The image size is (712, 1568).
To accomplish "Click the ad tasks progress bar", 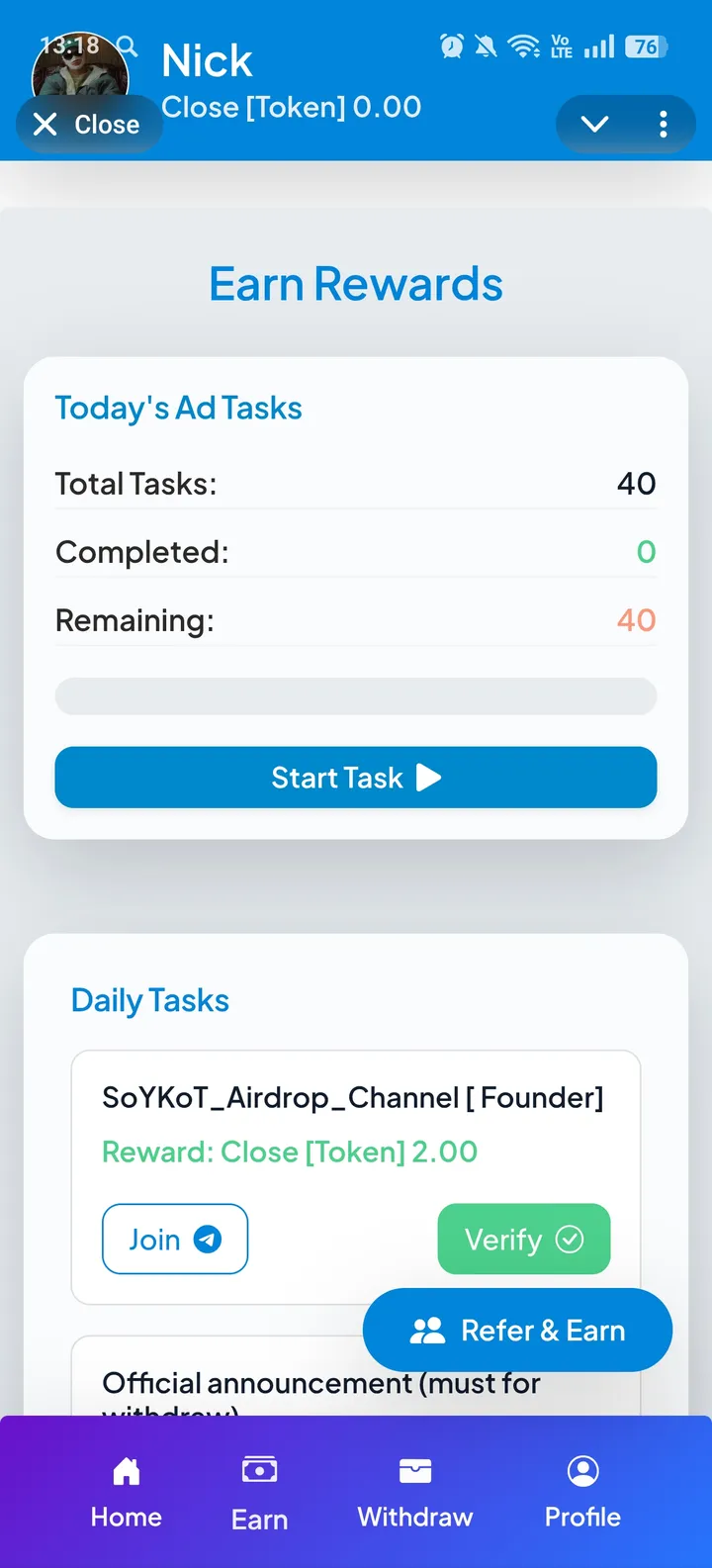I will (356, 696).
